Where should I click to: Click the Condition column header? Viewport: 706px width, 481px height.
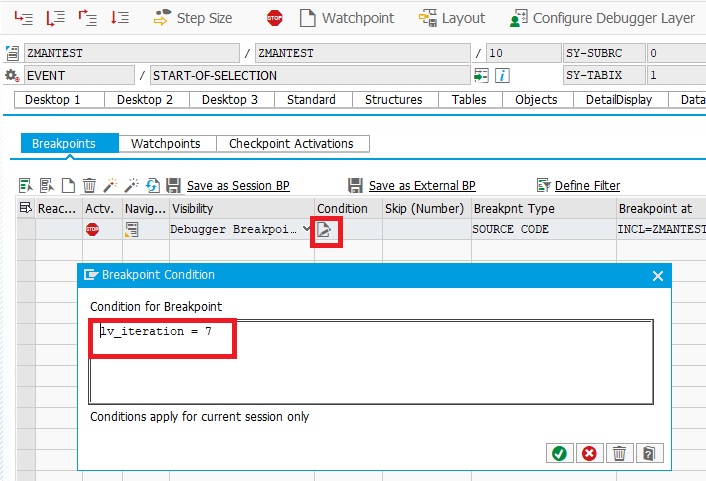click(348, 208)
